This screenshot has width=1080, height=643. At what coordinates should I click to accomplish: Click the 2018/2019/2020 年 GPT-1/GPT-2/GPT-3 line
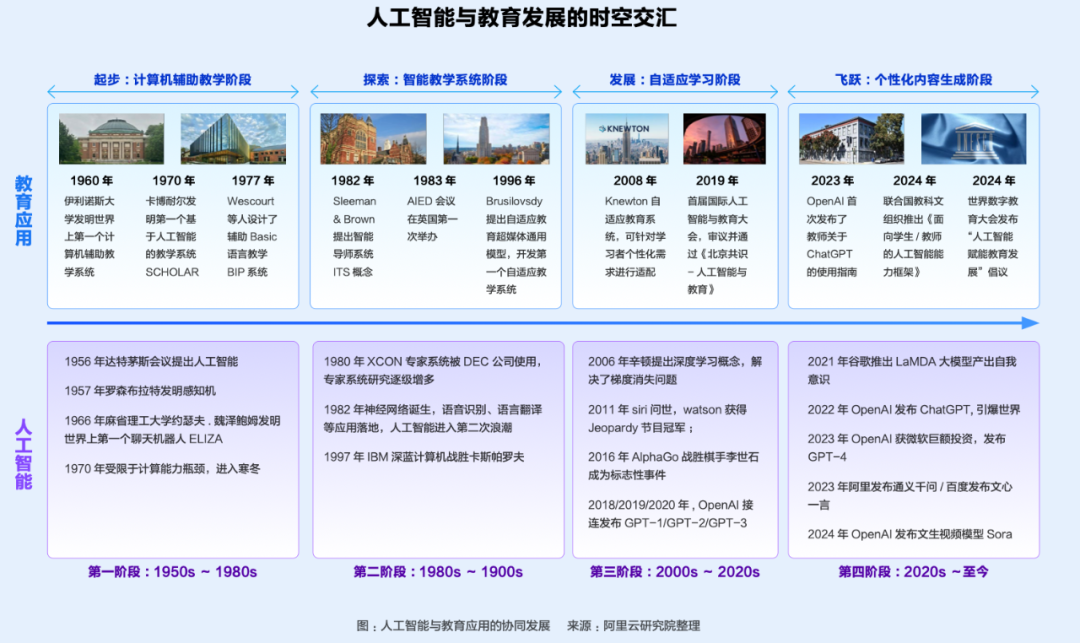670,514
